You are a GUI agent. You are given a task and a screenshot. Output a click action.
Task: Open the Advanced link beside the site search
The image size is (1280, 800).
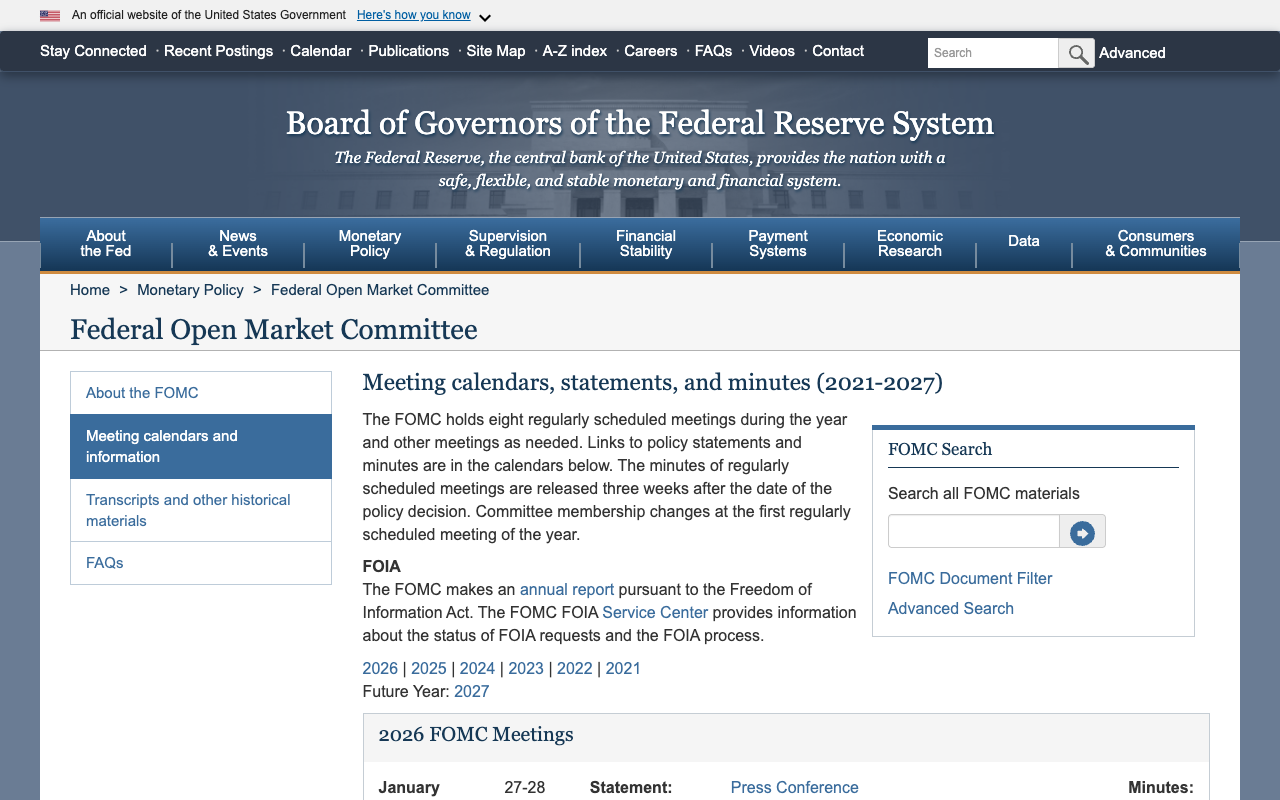(x=1132, y=53)
